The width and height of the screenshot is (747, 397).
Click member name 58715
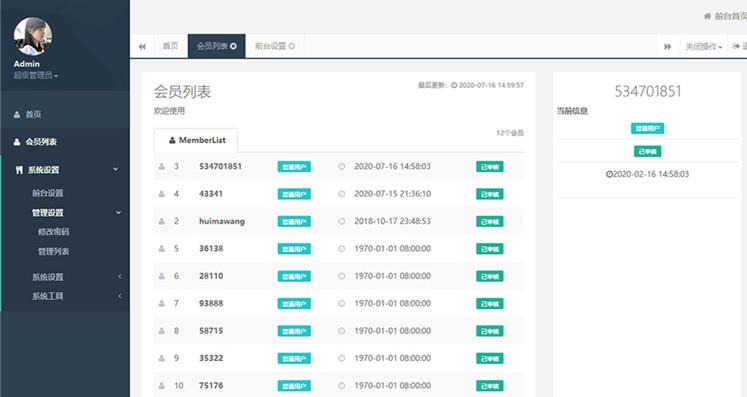pyautogui.click(x=211, y=331)
